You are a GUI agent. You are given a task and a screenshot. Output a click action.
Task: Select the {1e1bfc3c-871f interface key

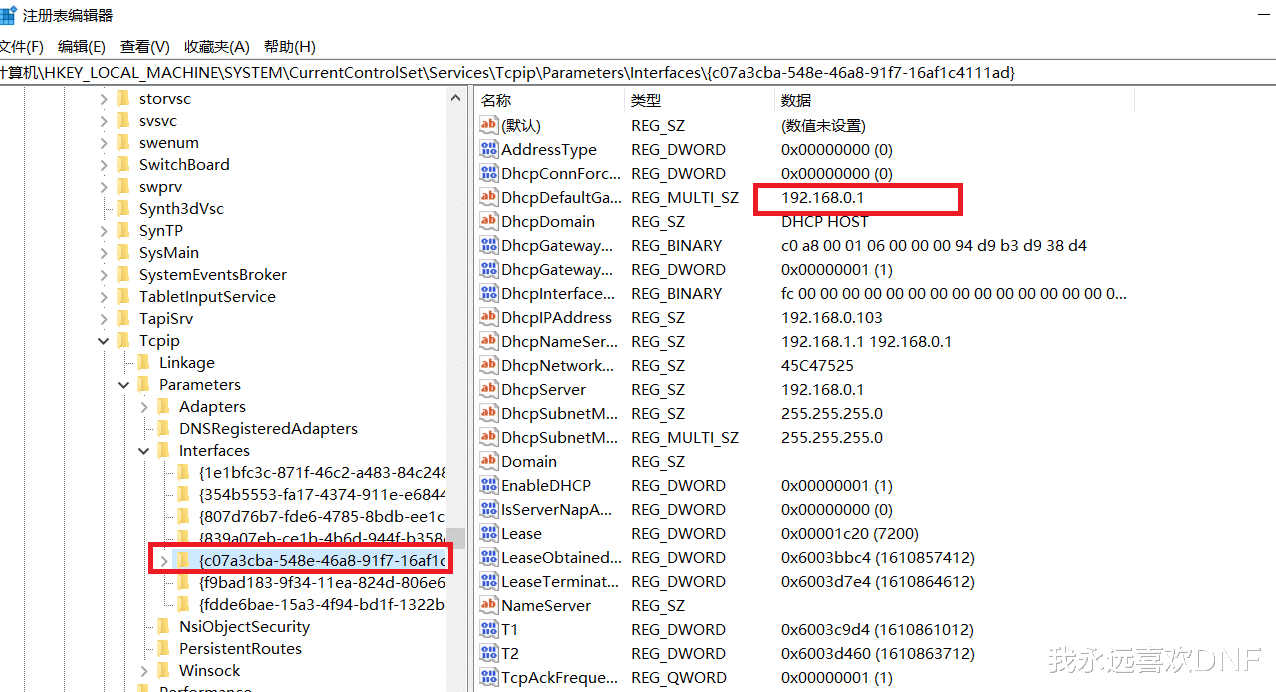point(322,473)
